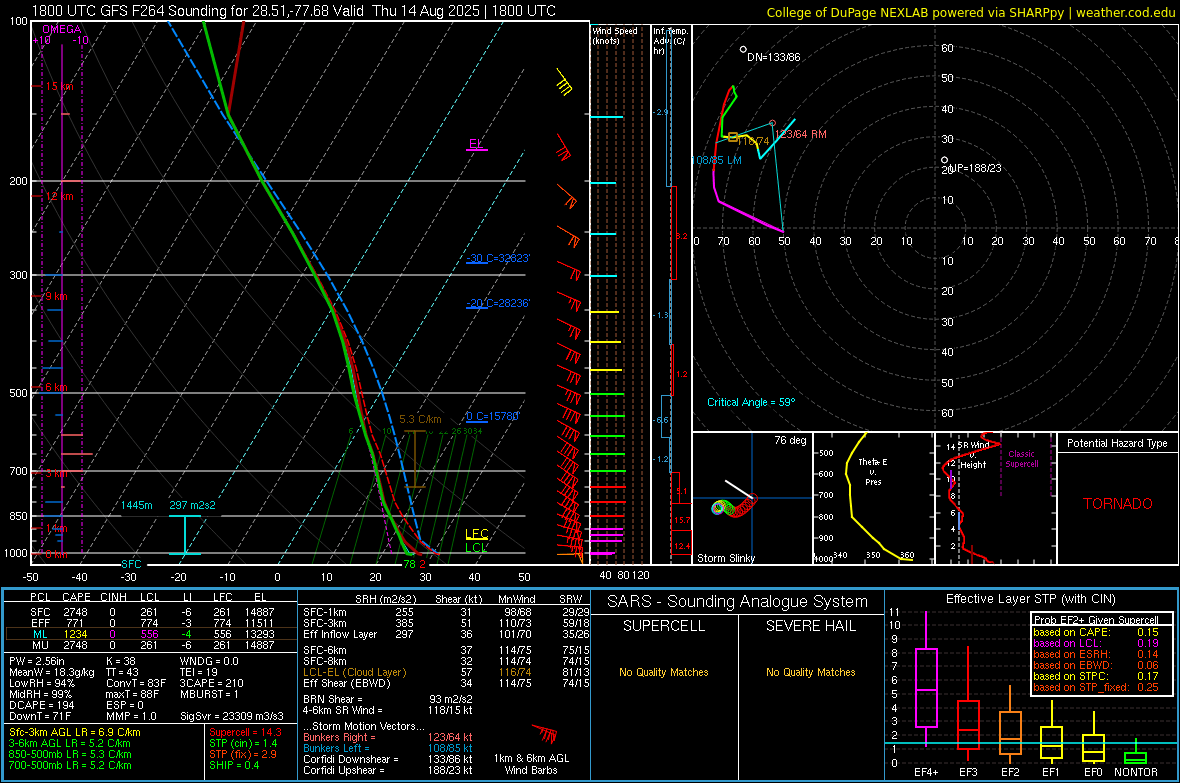
Task: Click the Potential Hazard Type header
Action: (1117, 443)
